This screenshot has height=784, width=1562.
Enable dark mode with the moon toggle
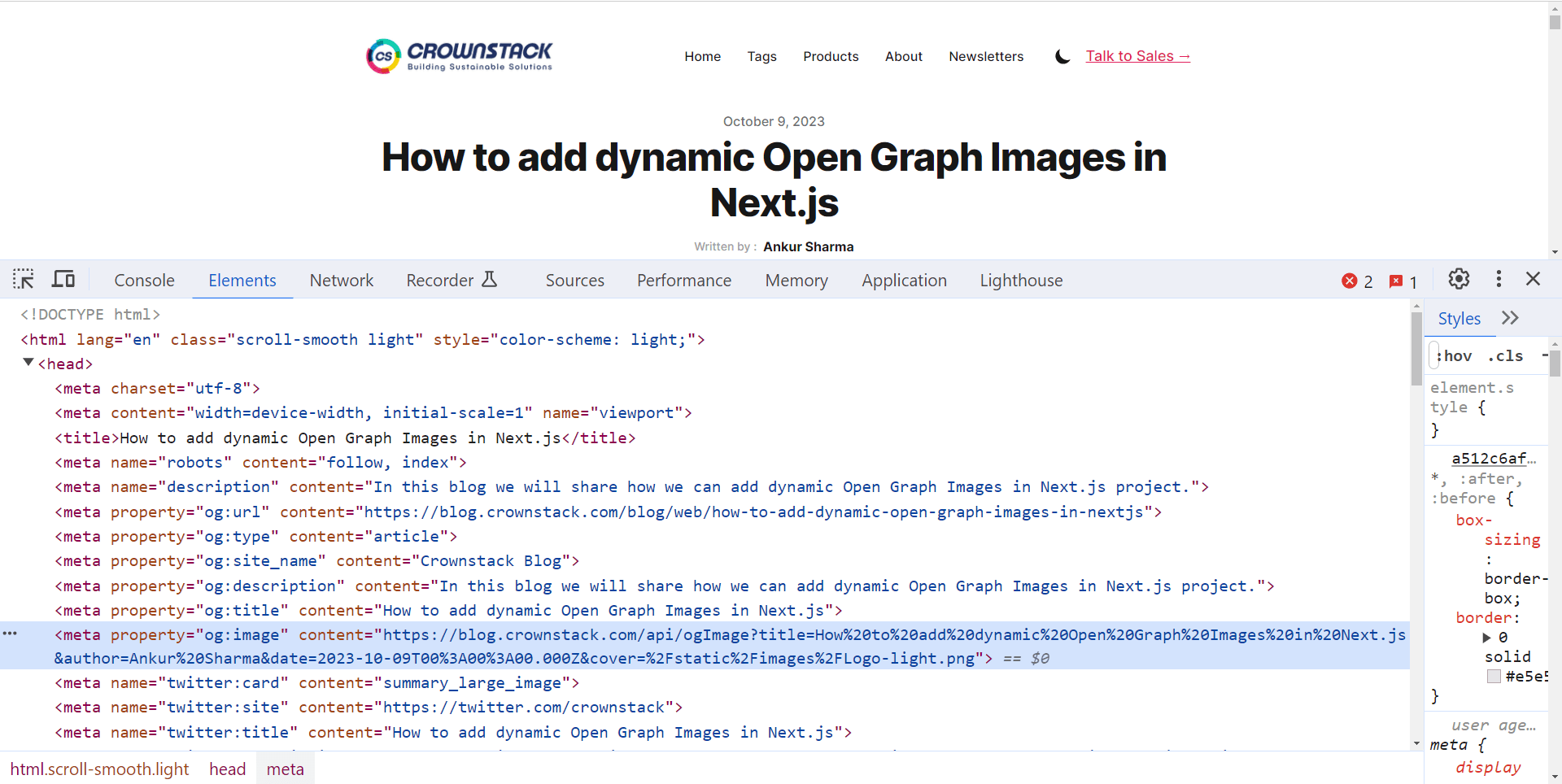point(1062,56)
